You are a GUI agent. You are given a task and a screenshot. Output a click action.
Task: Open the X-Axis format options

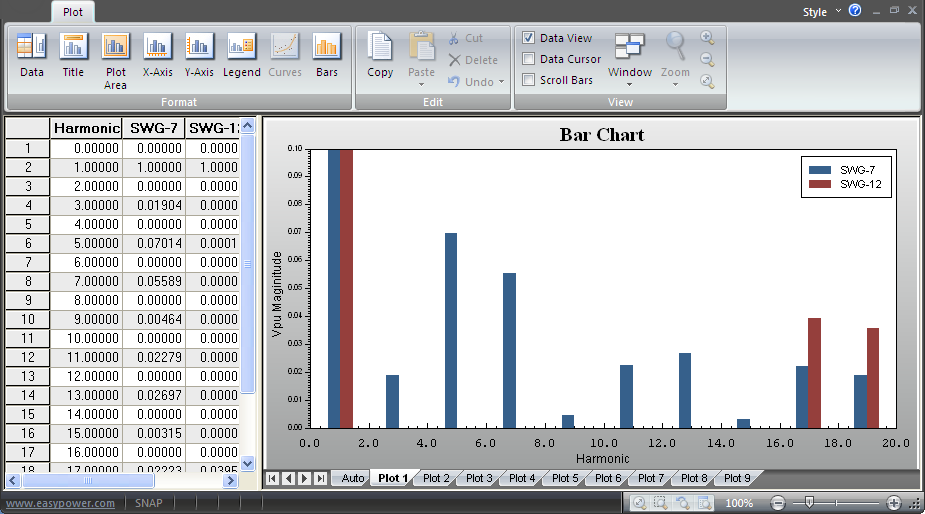coord(158,55)
